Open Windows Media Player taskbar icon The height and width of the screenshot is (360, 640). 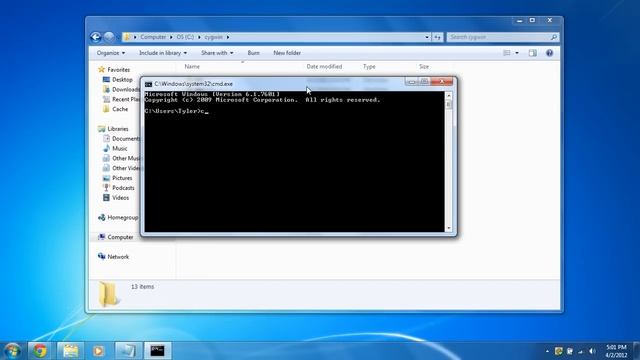[x=98, y=351]
